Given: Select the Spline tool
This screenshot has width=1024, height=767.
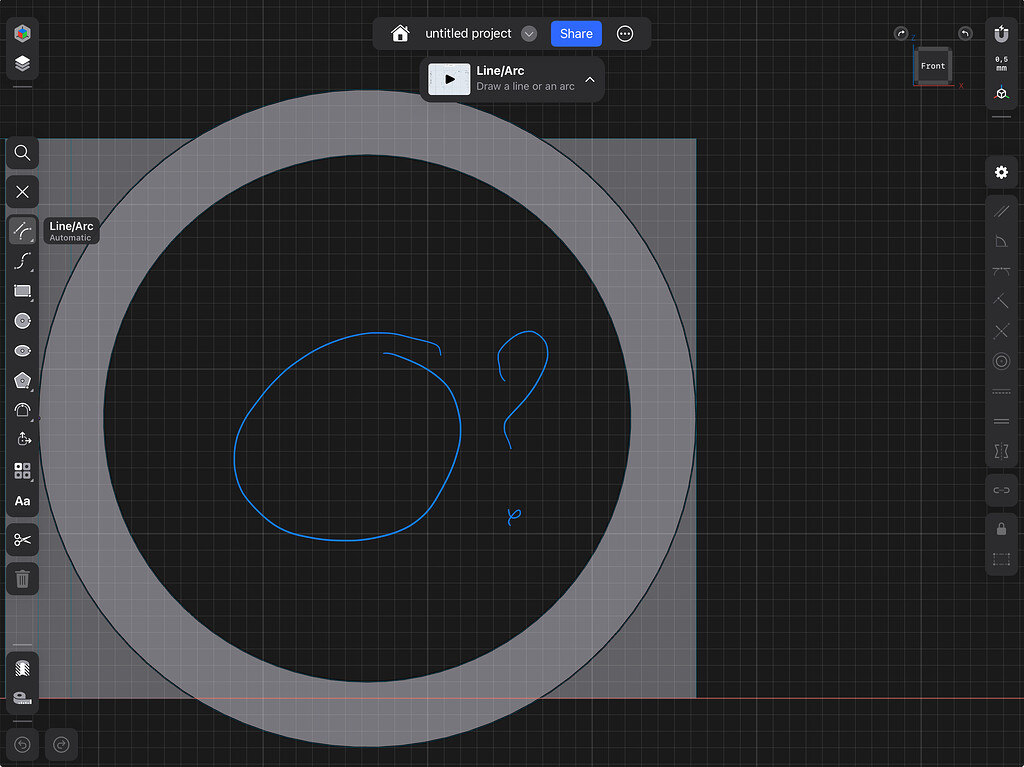Looking at the screenshot, I should [x=22, y=260].
